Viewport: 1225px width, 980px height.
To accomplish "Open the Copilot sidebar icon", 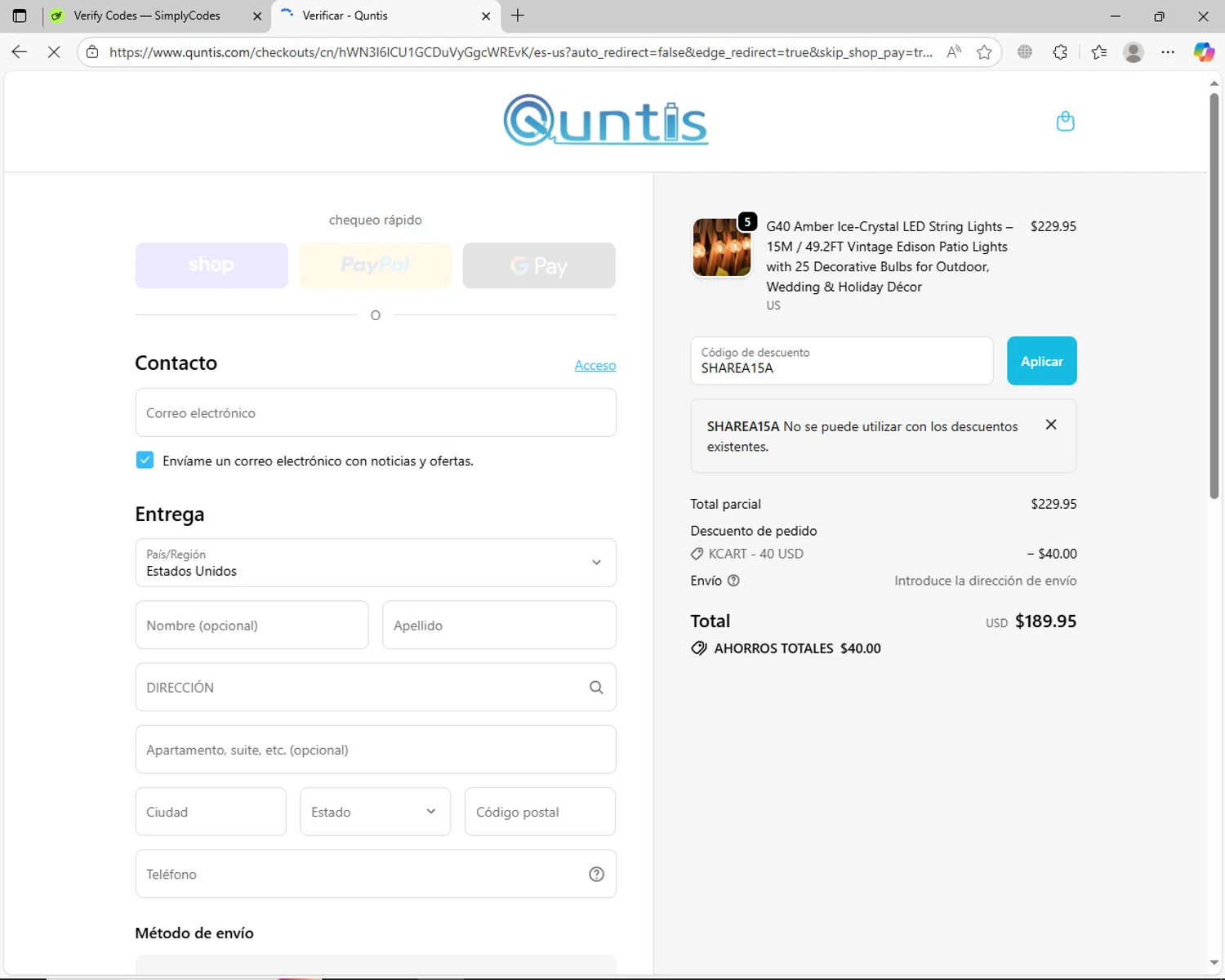I will point(1204,52).
